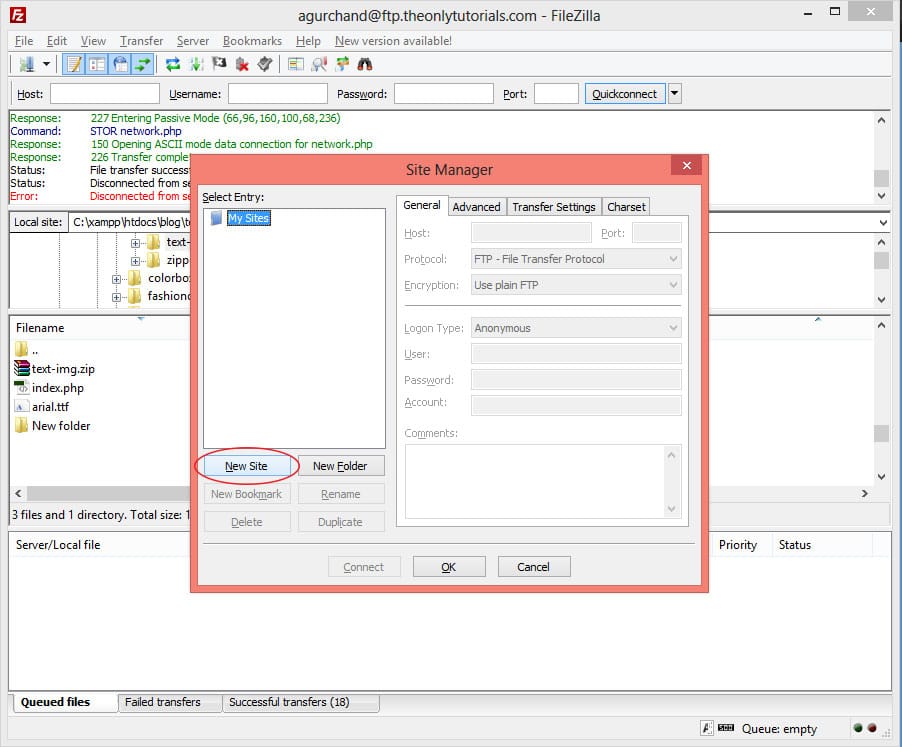Click the My Sites folder icon
Screen dimensions: 902x747
(216, 218)
